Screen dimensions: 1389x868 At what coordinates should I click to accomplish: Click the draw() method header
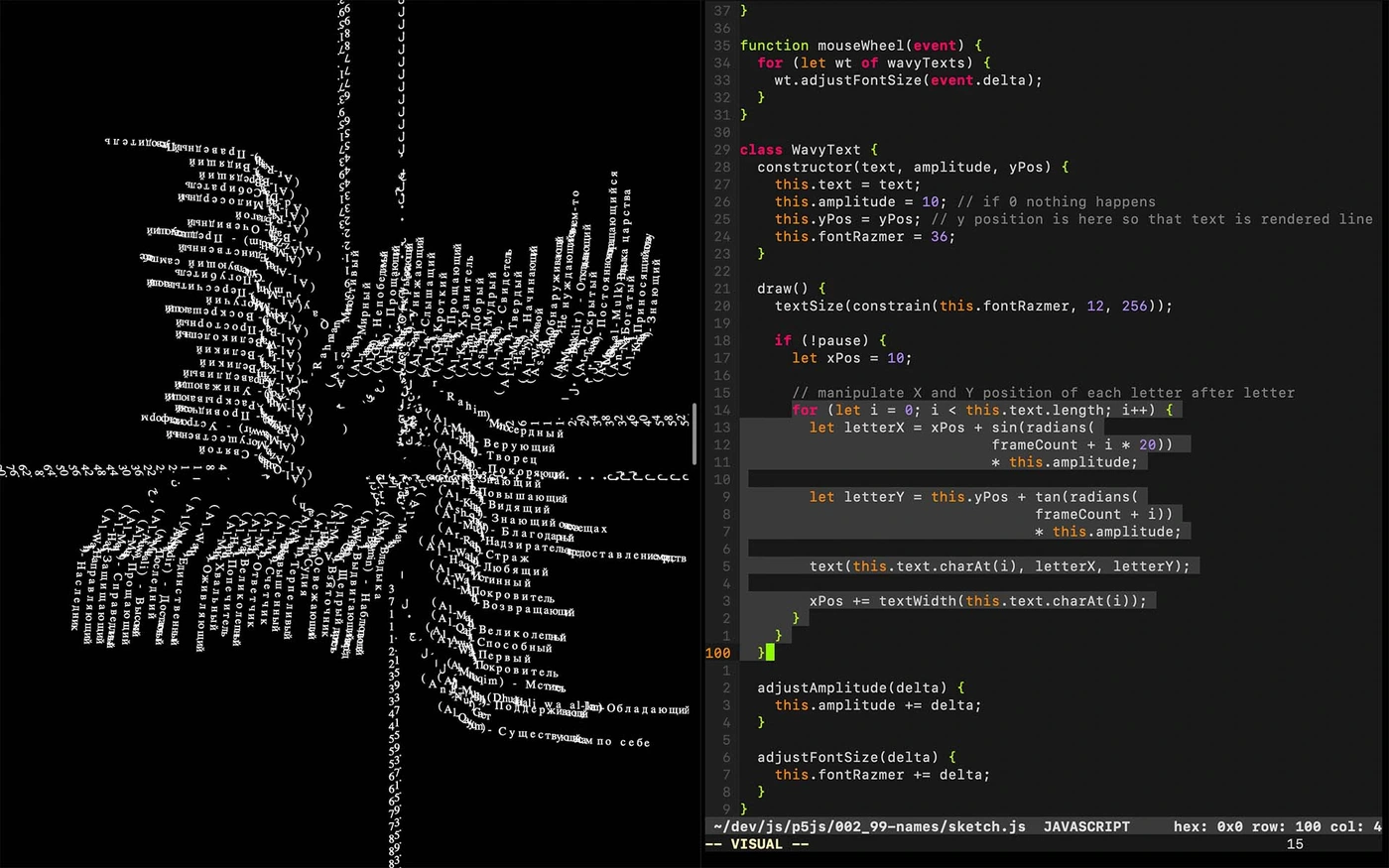783,288
